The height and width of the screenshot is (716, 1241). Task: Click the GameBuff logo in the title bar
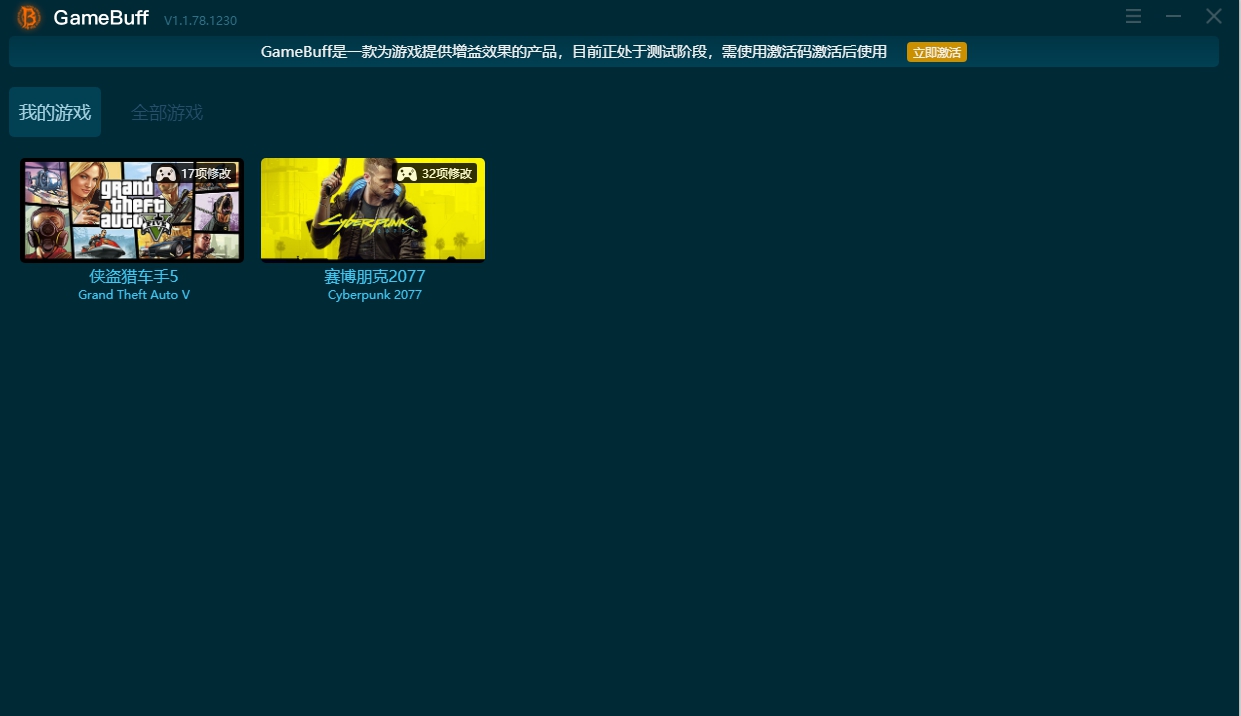click(x=27, y=17)
